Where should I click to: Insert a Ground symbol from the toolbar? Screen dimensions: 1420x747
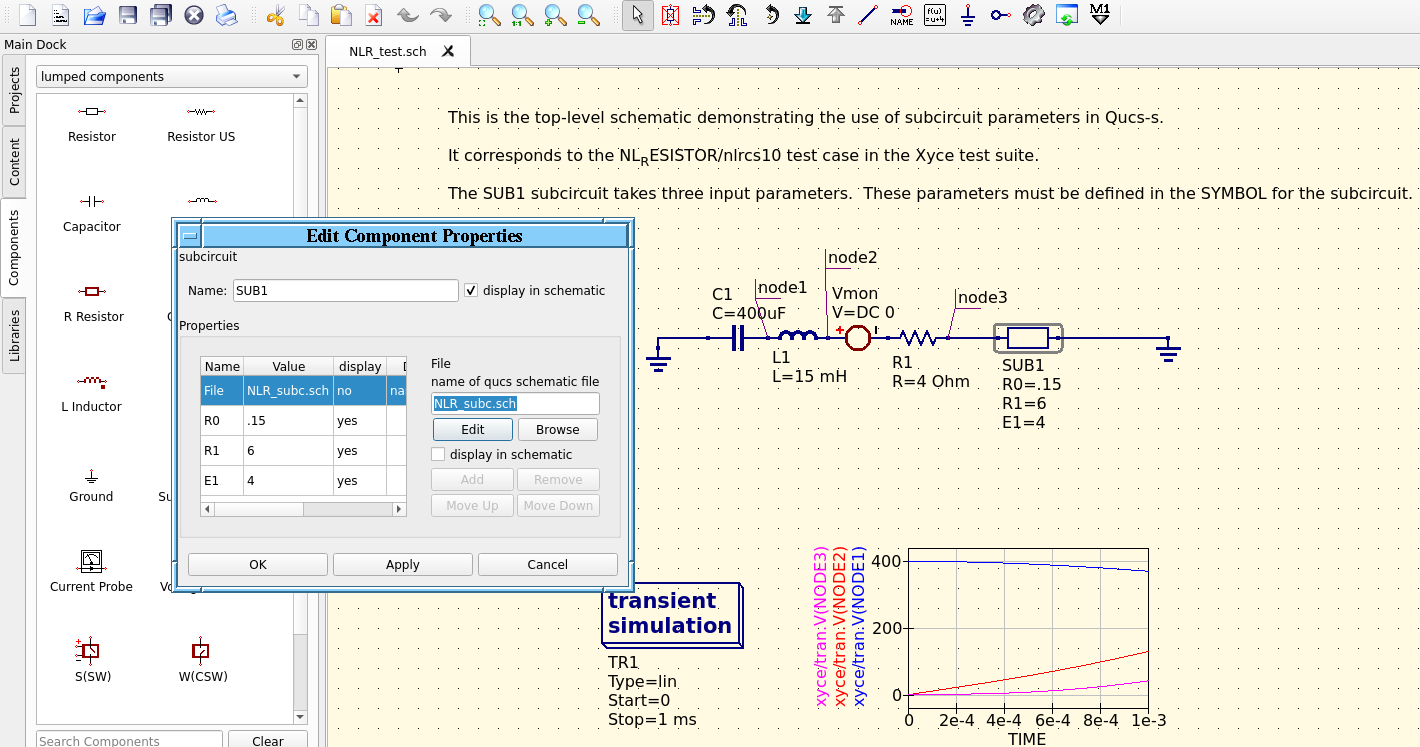pyautogui.click(x=968, y=15)
